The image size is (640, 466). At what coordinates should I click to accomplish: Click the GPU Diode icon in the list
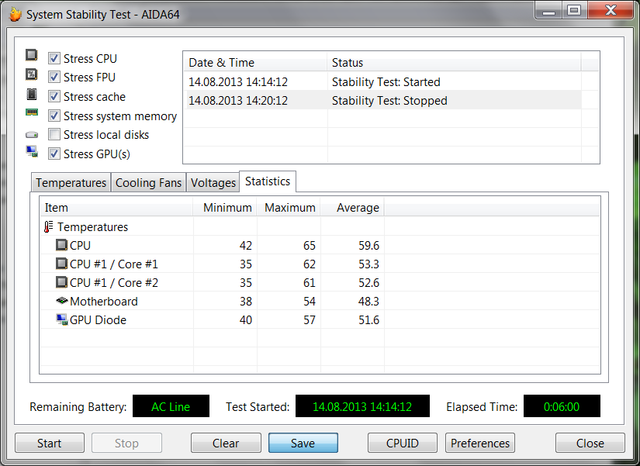[61, 320]
